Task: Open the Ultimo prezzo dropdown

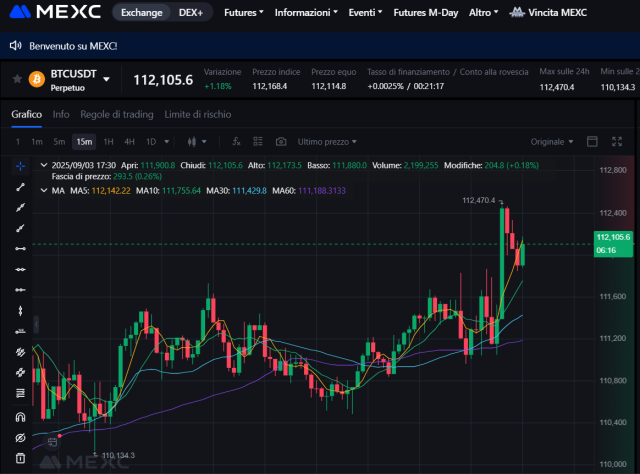Action: (x=327, y=141)
